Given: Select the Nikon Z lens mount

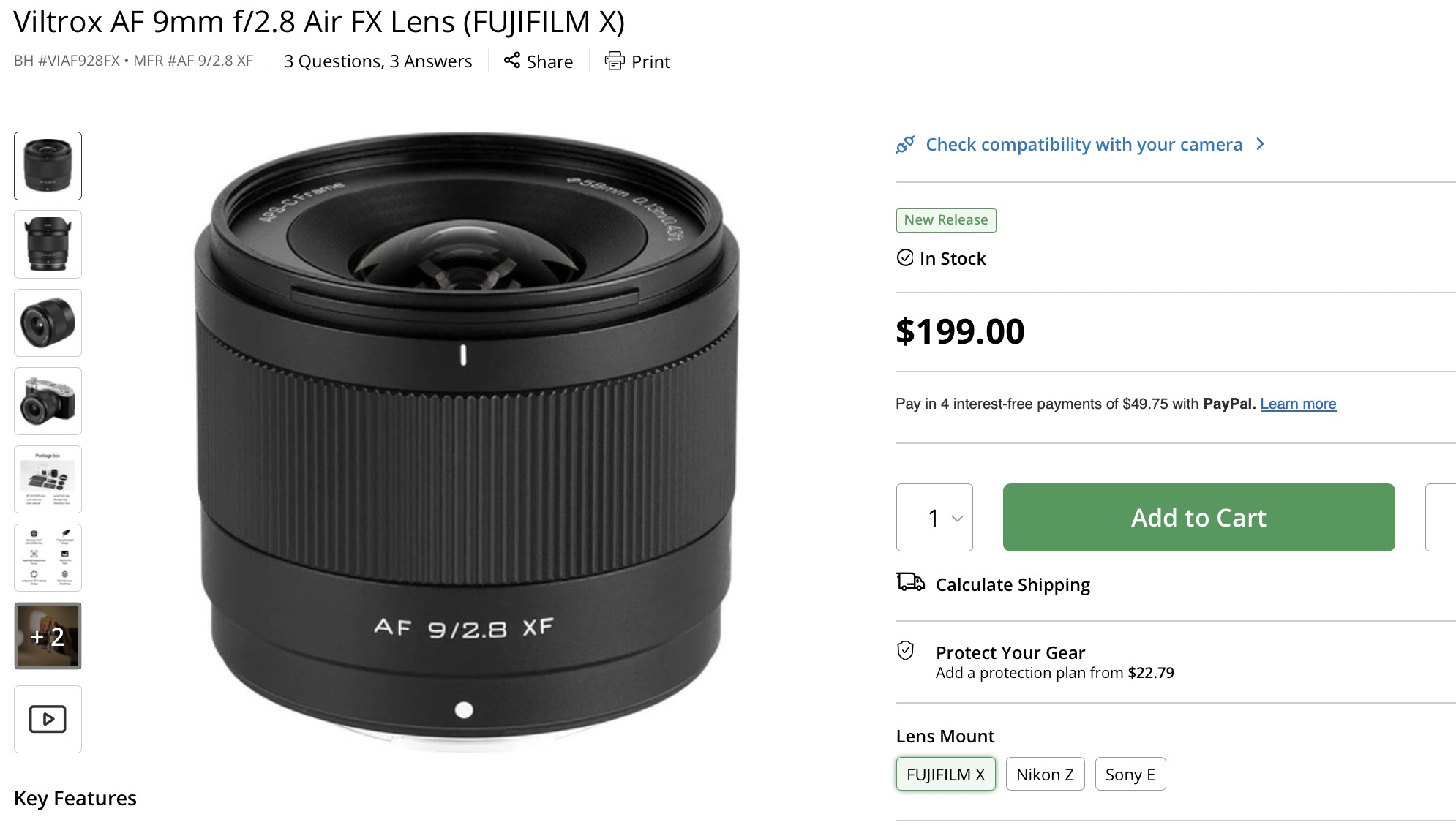Looking at the screenshot, I should click(x=1045, y=774).
